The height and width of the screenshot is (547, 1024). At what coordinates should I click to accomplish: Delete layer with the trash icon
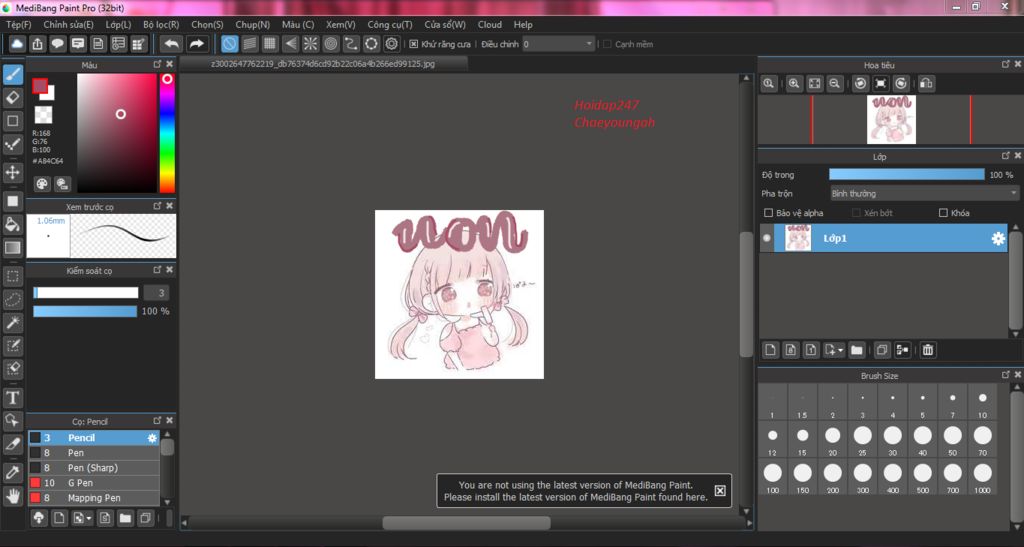click(927, 350)
